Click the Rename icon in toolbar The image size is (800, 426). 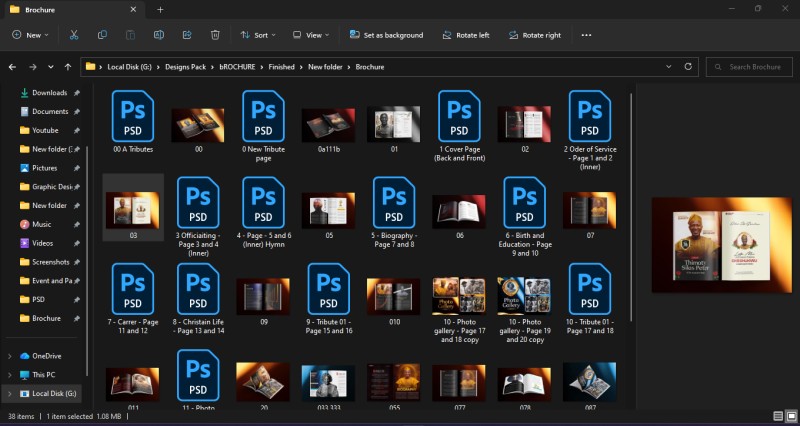coord(159,35)
